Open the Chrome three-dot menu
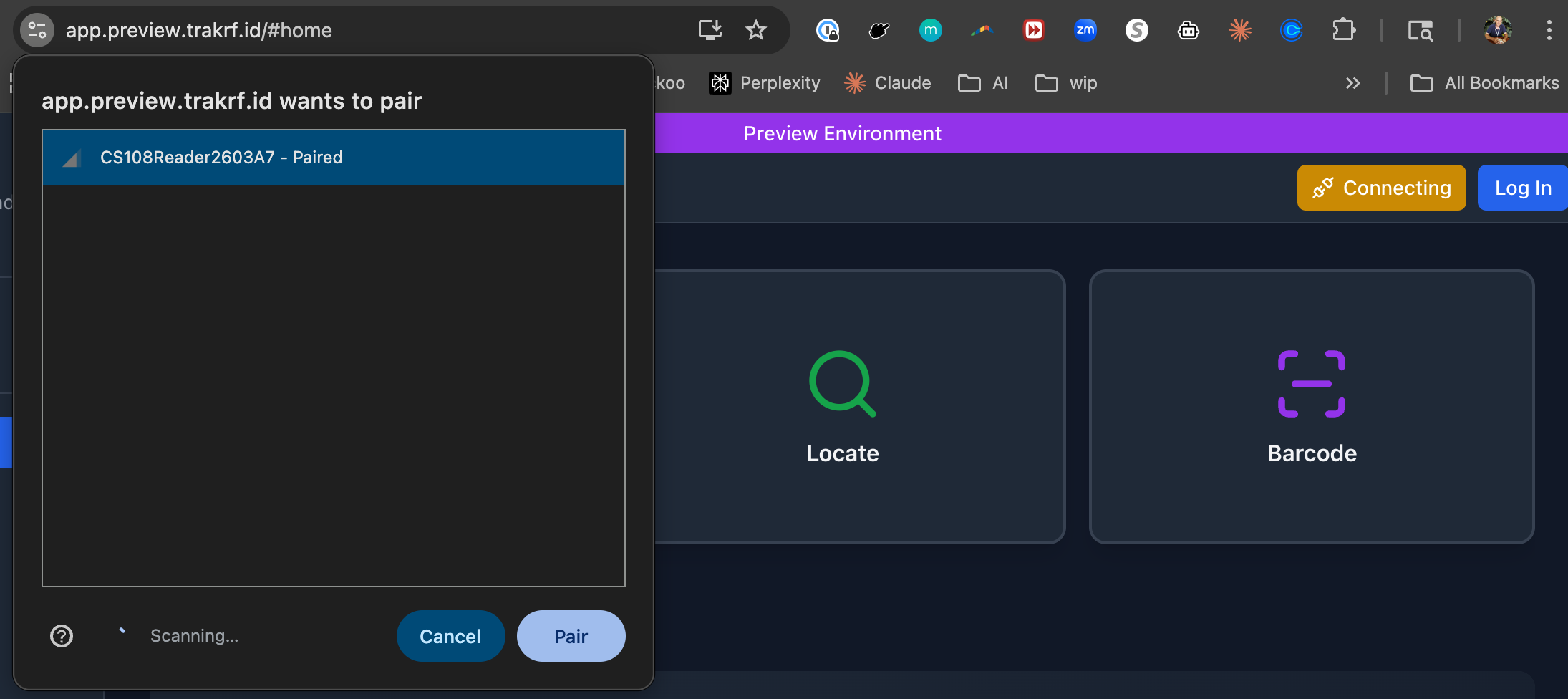1568x699 pixels. (x=1549, y=30)
